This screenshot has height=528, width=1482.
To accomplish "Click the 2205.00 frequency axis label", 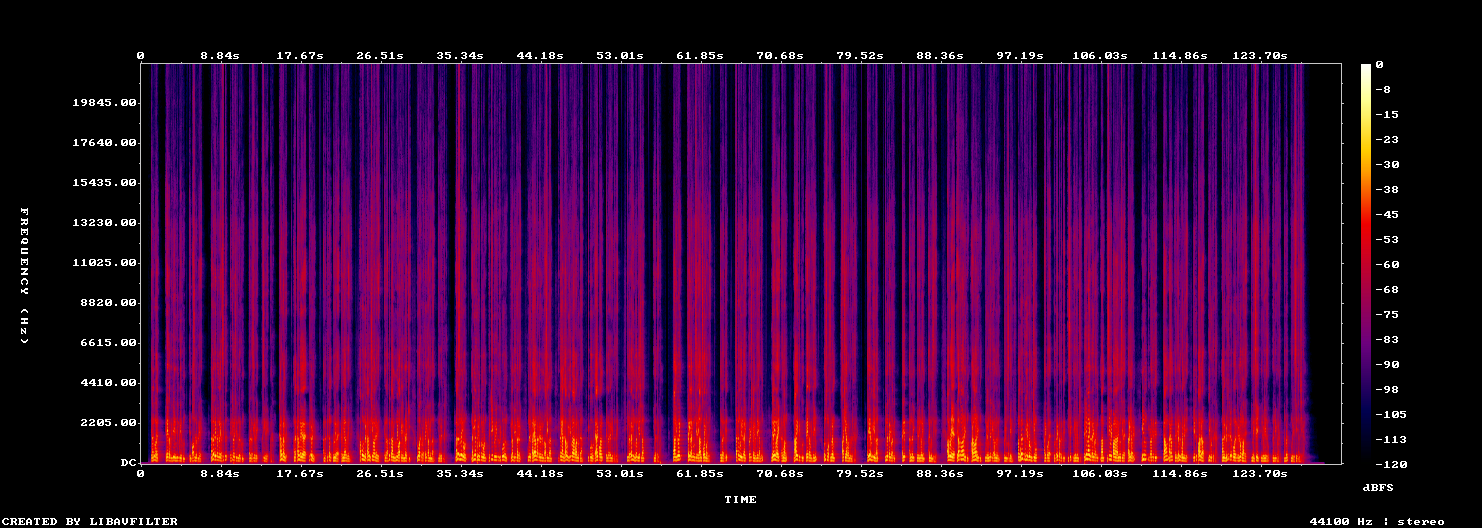I will coord(108,423).
